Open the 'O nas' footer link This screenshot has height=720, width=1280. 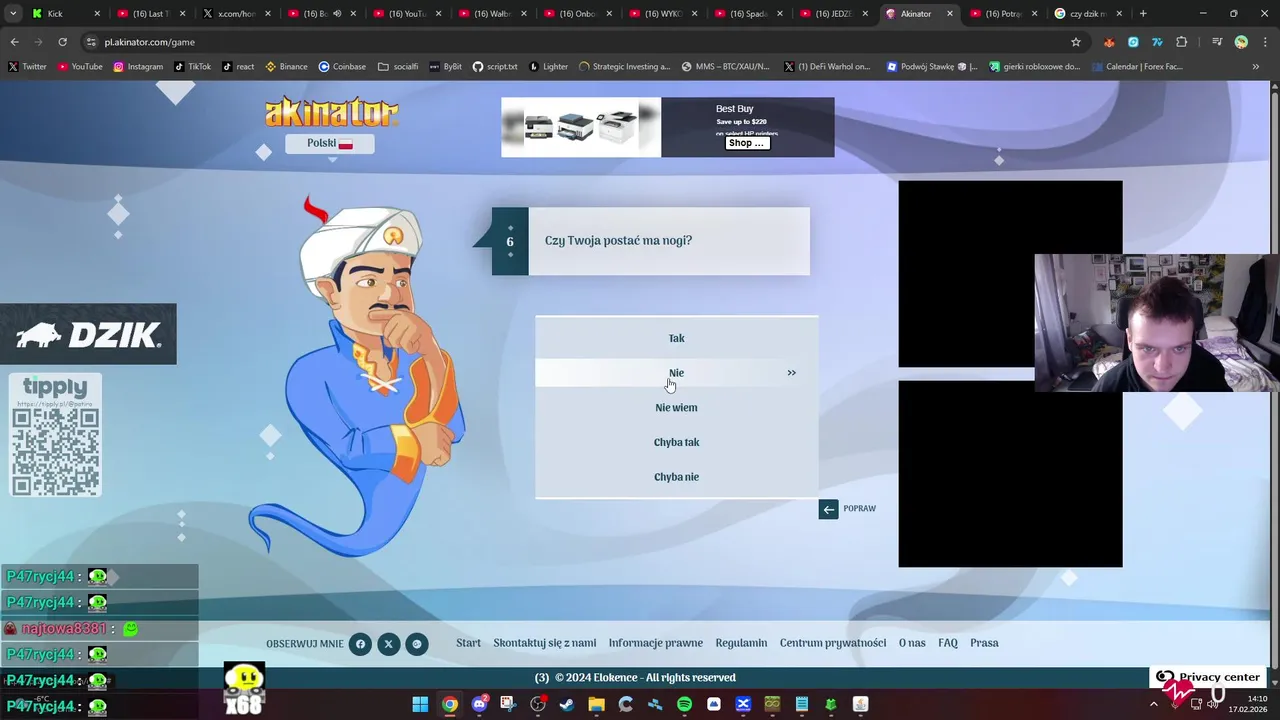point(912,643)
